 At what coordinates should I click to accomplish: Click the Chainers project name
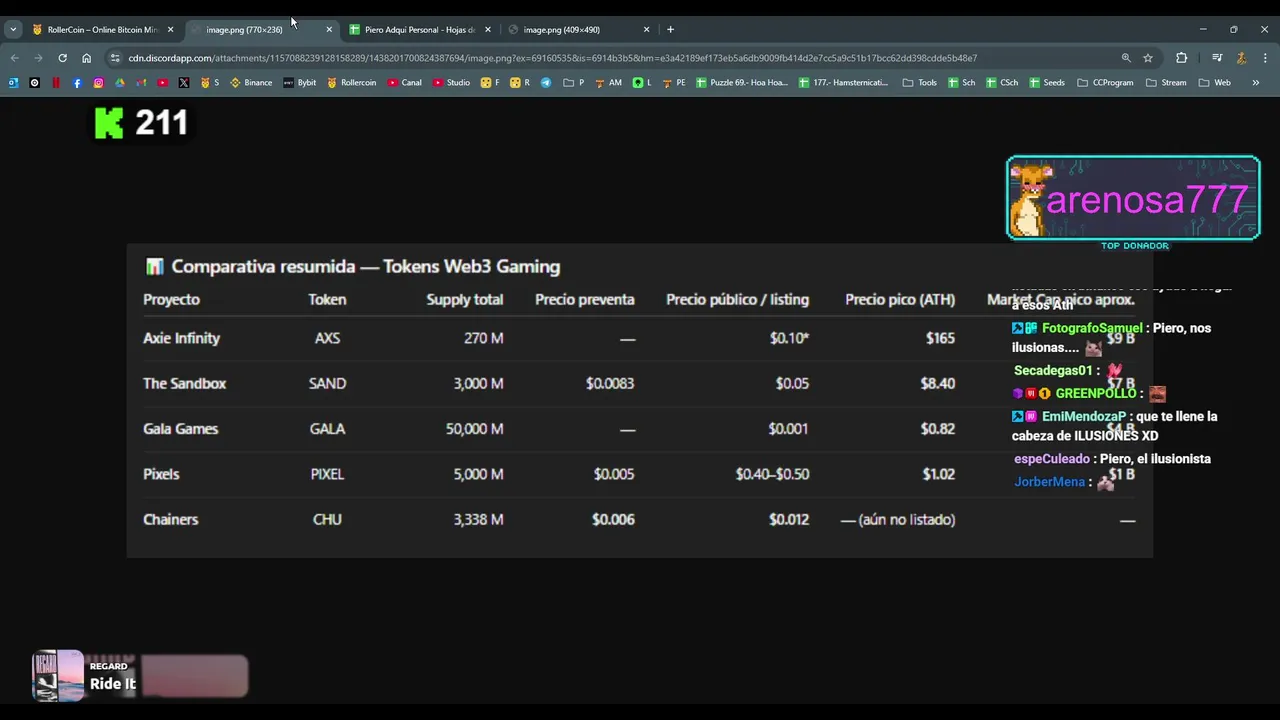click(171, 519)
